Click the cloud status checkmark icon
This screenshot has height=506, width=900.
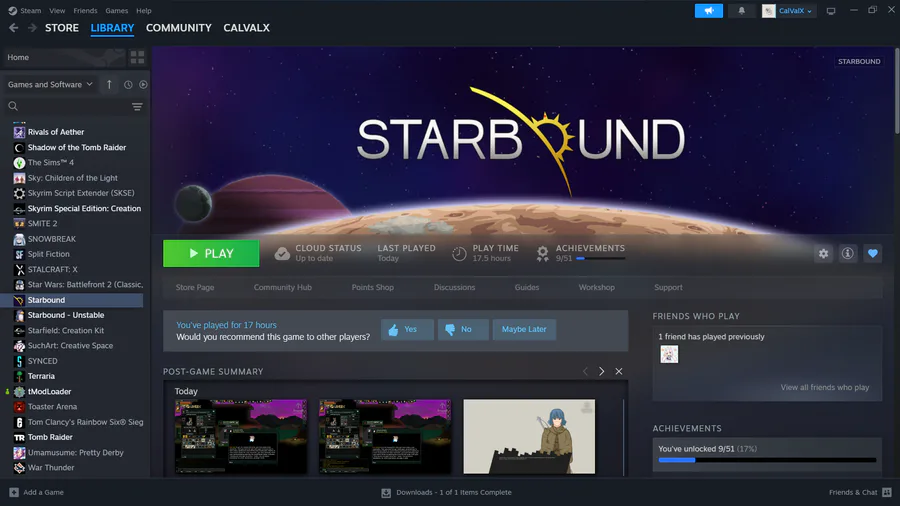point(282,253)
